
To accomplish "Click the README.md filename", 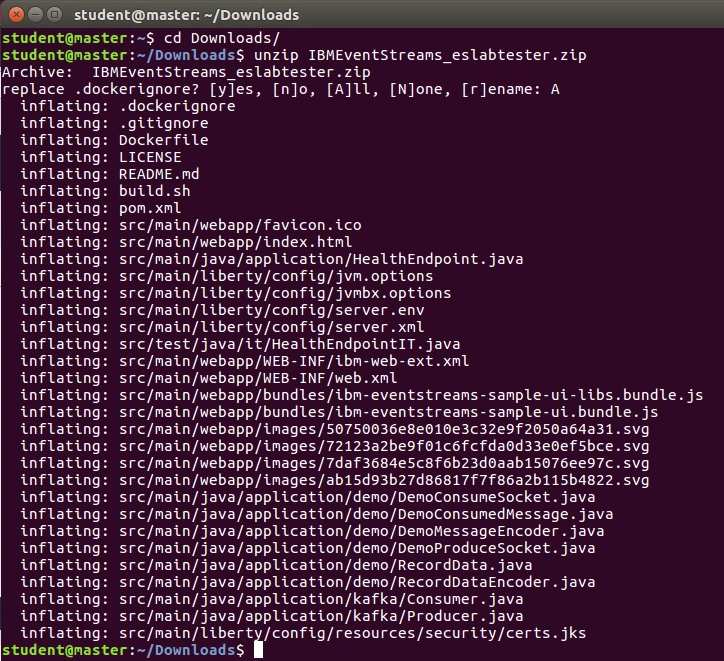I will [x=159, y=174].
